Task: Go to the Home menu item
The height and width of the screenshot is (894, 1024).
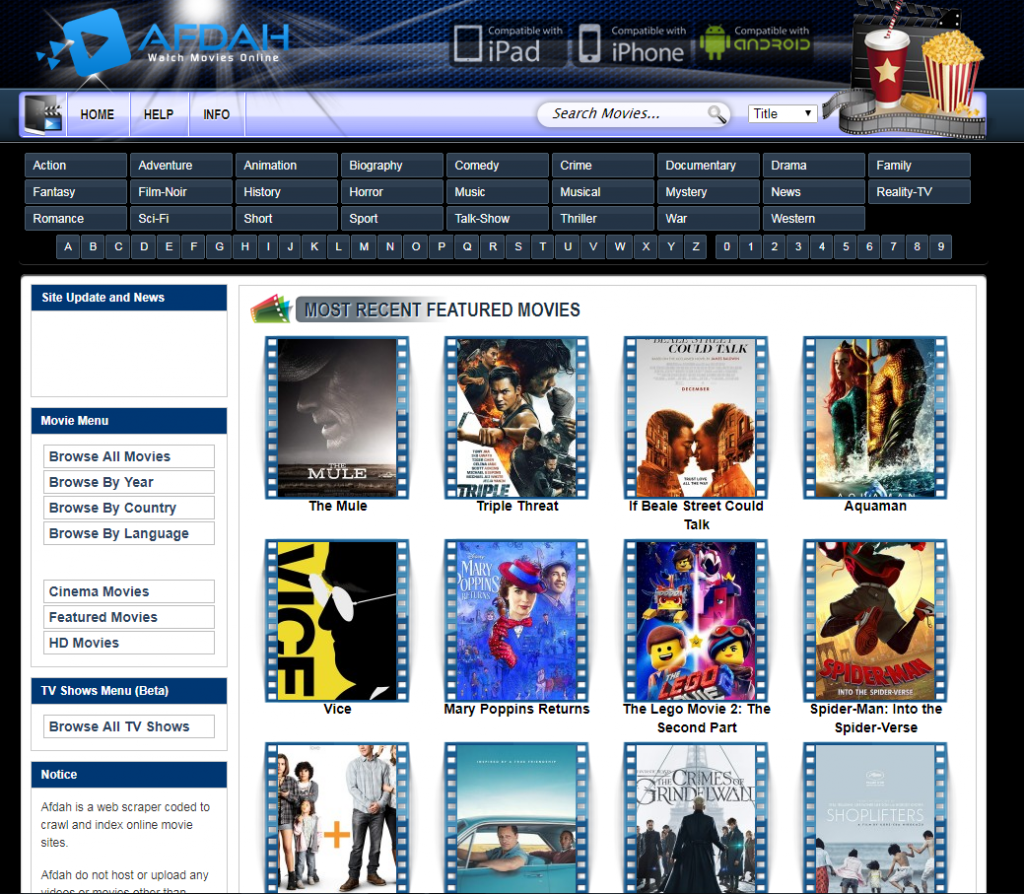Action: click(x=97, y=114)
